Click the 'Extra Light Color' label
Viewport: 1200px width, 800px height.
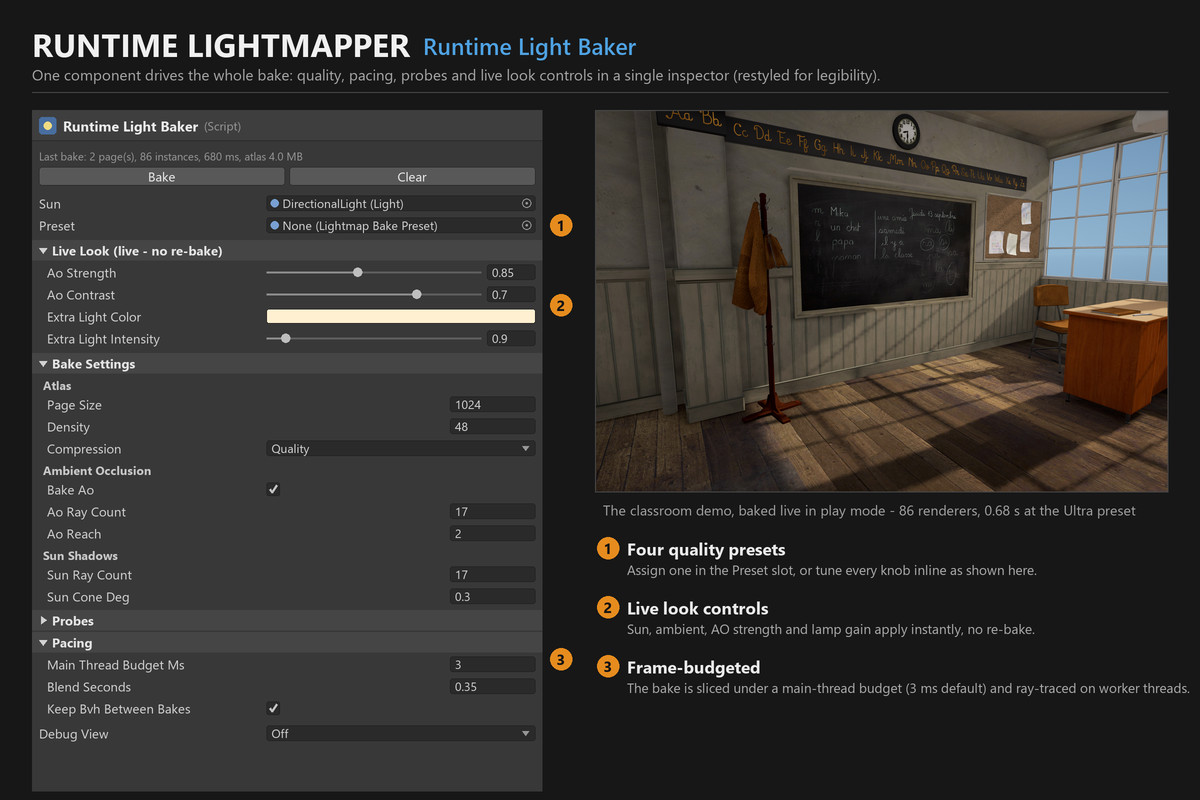tap(94, 317)
